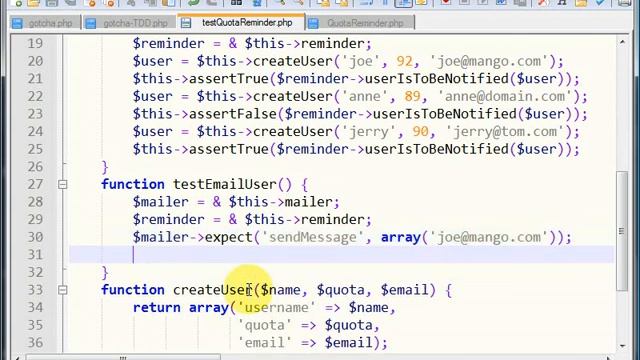Click the vertical scrollbar up arrow
The width and height of the screenshot is (640, 360).
pos(622,42)
